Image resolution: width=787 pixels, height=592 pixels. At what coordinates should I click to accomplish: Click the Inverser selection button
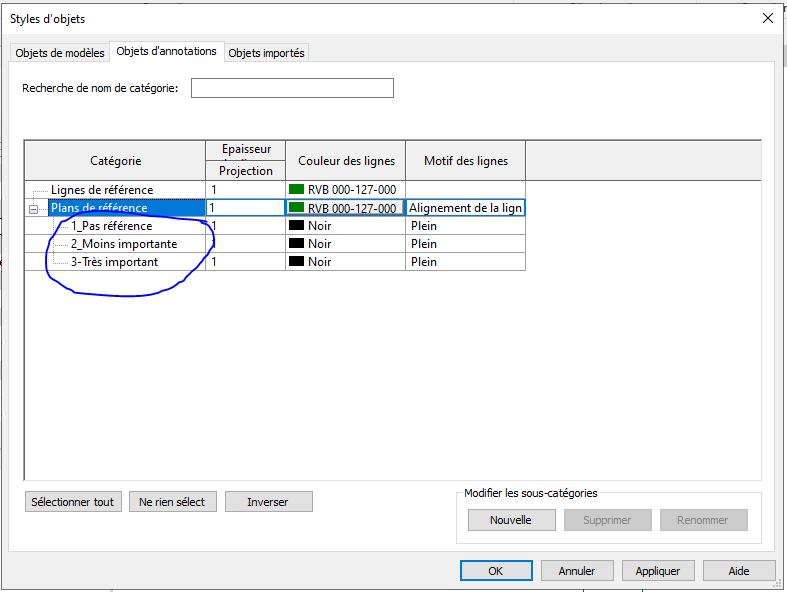click(268, 502)
